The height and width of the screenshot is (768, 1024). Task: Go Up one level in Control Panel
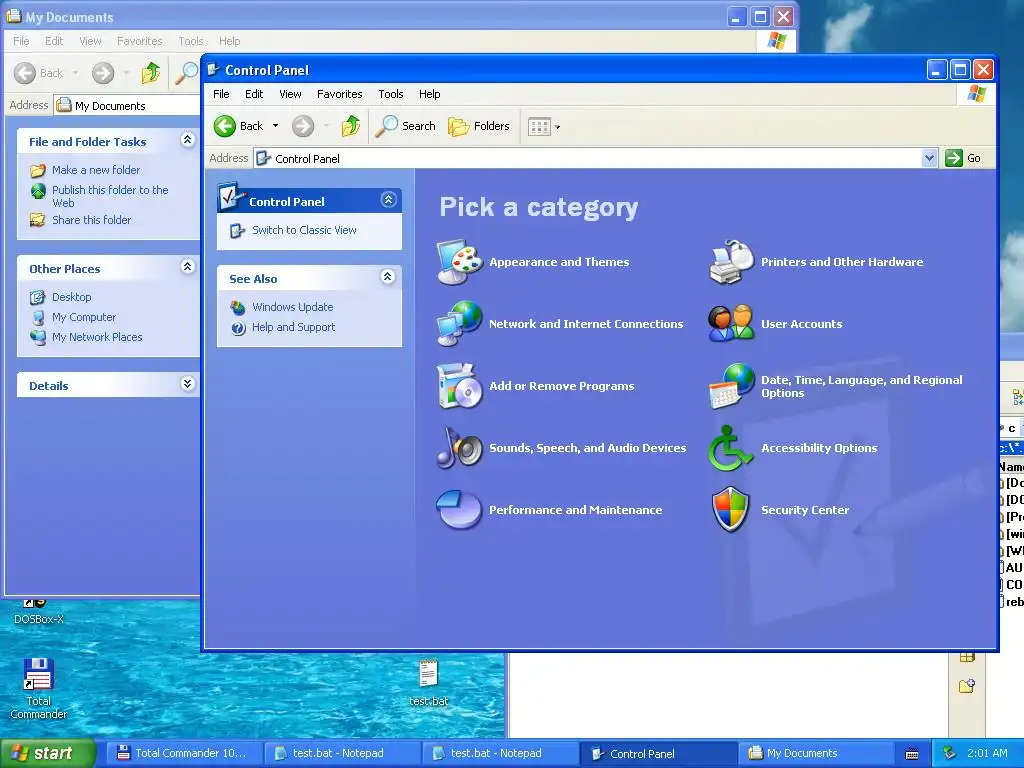pos(351,126)
